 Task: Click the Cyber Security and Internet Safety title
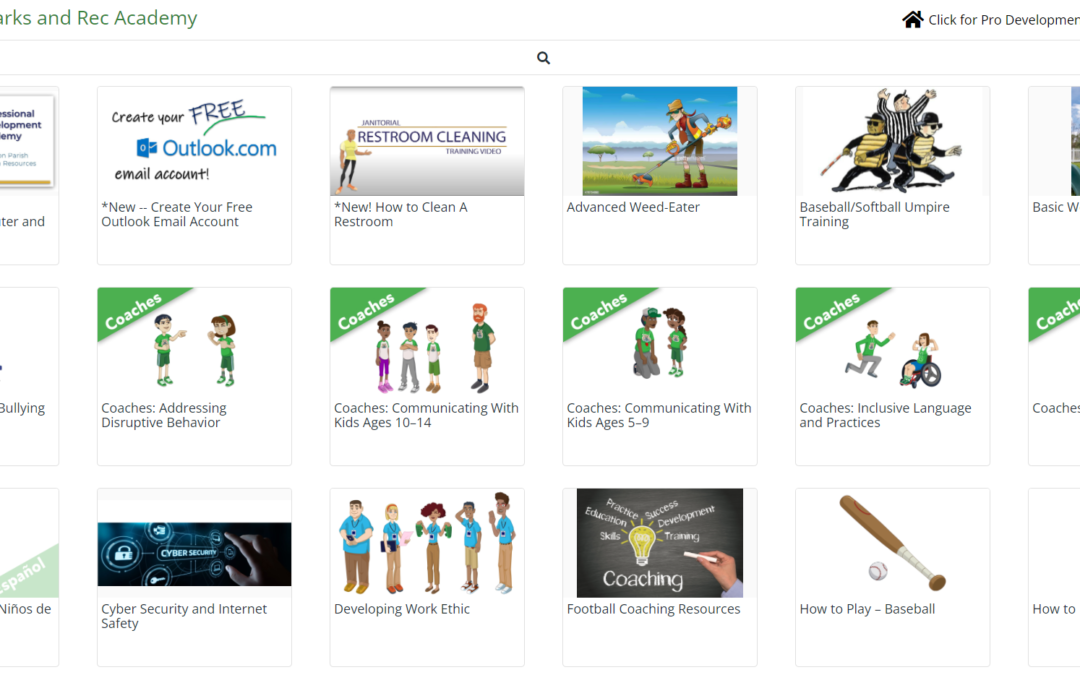(184, 616)
